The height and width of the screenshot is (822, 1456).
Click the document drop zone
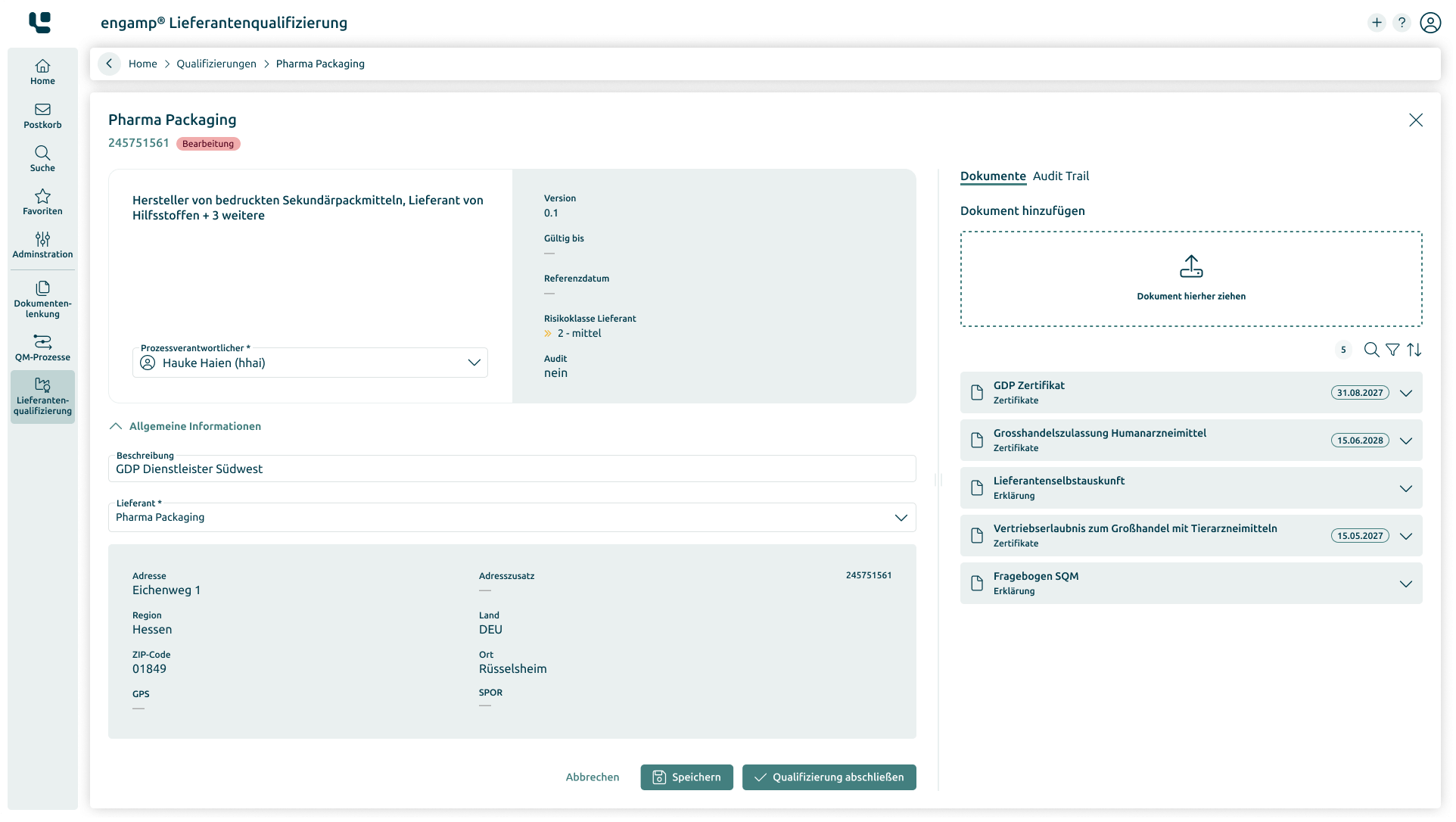click(1192, 279)
